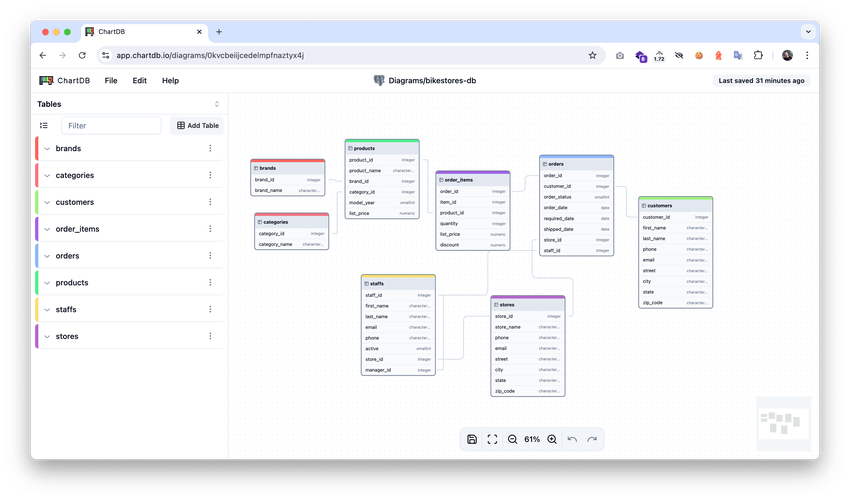
Task: Zoom in using the magnifier plus icon
Action: pyautogui.click(x=552, y=439)
